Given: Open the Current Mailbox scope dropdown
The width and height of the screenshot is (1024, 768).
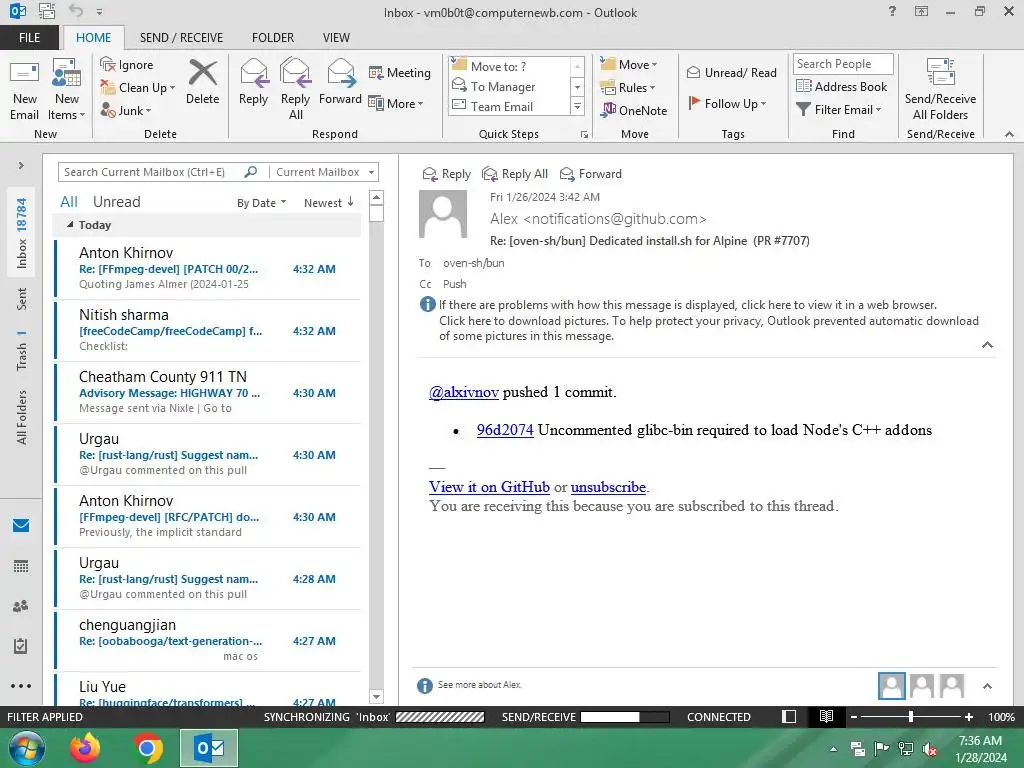Looking at the screenshot, I should tap(324, 172).
